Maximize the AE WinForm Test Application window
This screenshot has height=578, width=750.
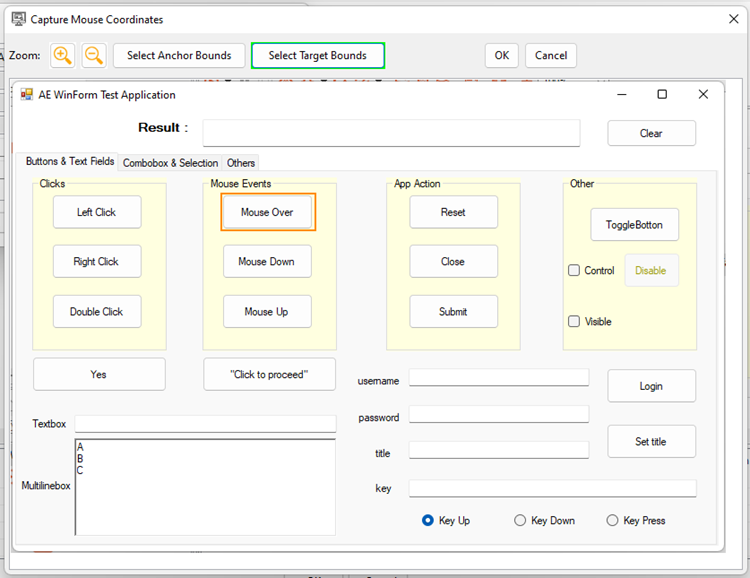coord(662,95)
